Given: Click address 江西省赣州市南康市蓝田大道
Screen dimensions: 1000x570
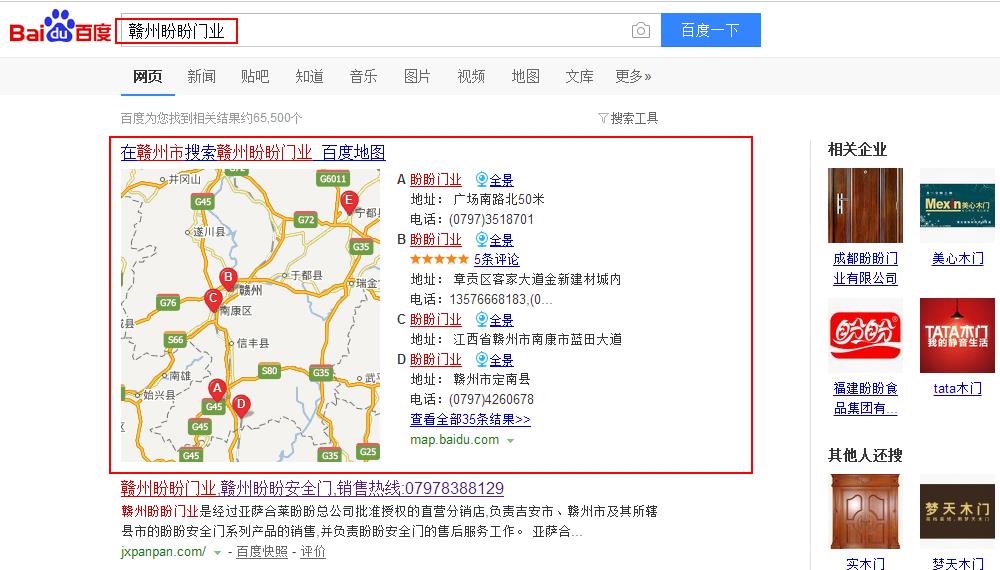Looking at the screenshot, I should pos(537,339).
